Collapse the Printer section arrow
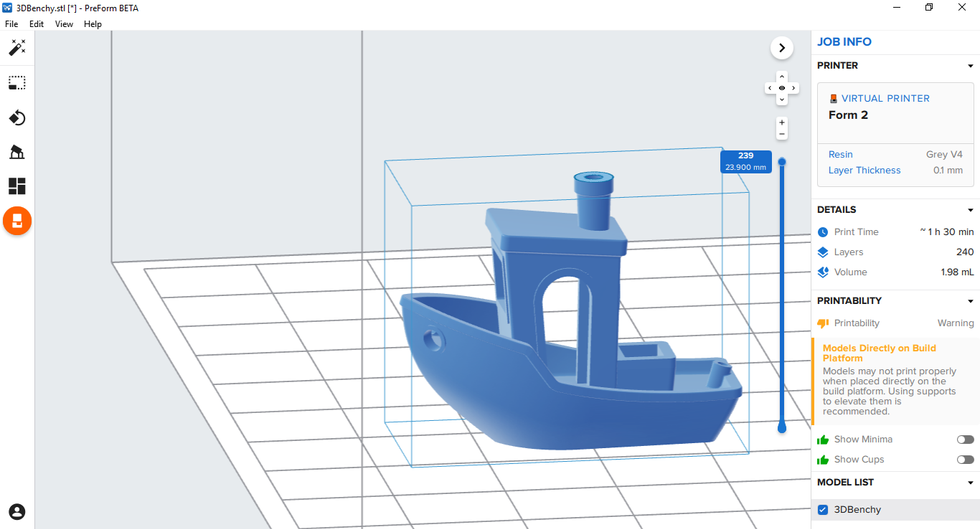 point(971,66)
